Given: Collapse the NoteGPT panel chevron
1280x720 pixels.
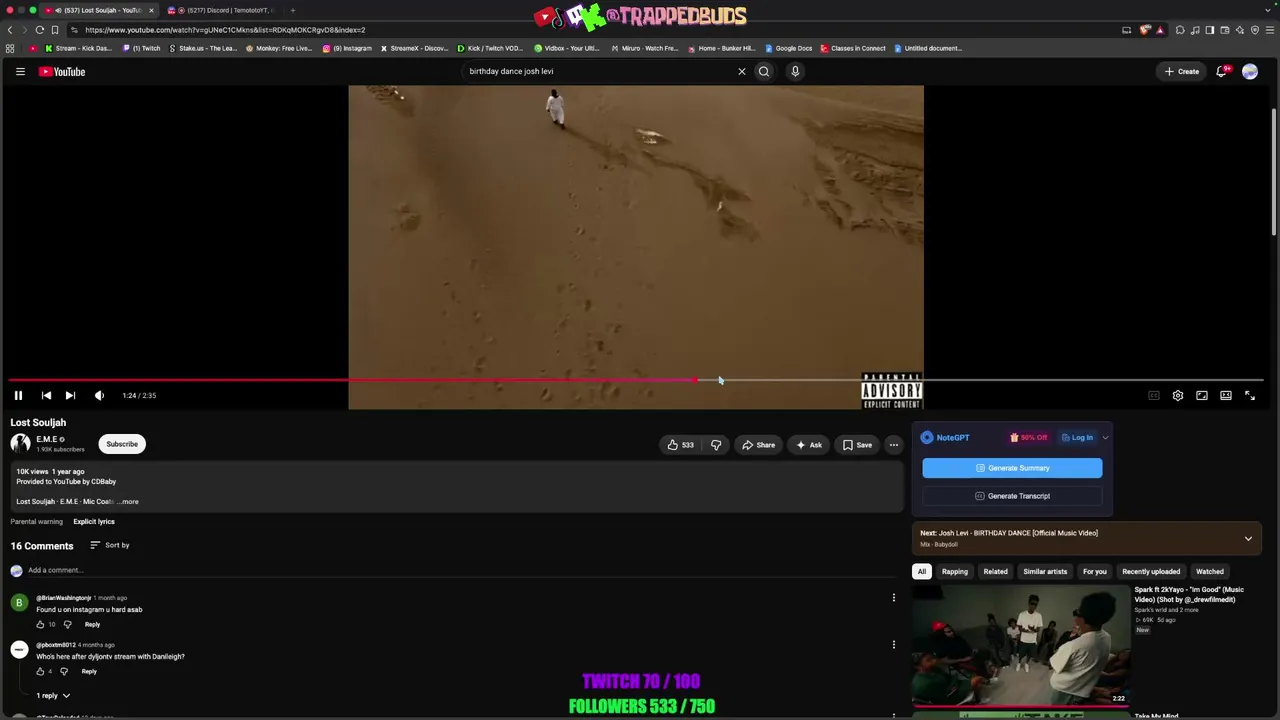Looking at the screenshot, I should pyautogui.click(x=1105, y=438).
